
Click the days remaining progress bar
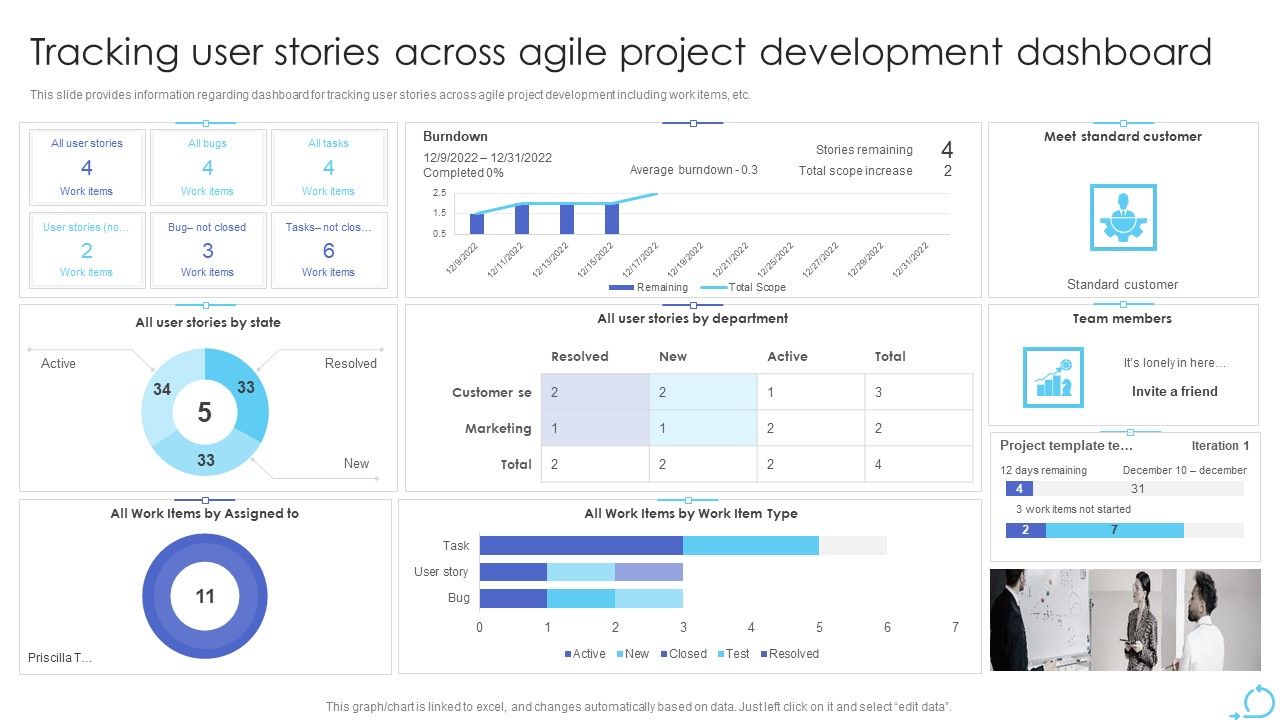point(1124,489)
